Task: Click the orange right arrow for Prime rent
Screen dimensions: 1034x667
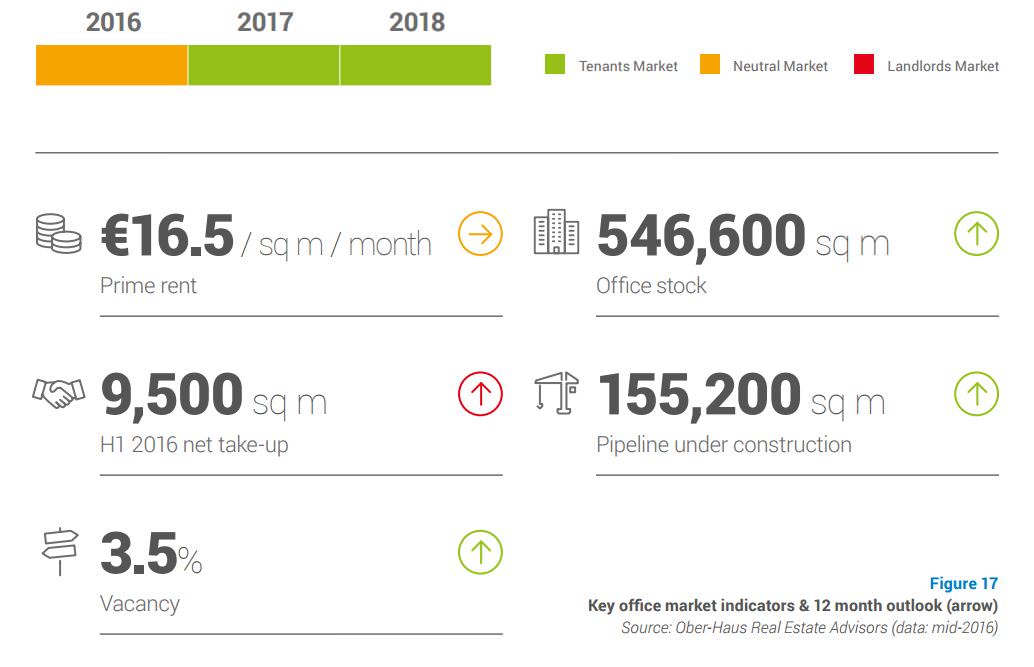Action: (480, 234)
